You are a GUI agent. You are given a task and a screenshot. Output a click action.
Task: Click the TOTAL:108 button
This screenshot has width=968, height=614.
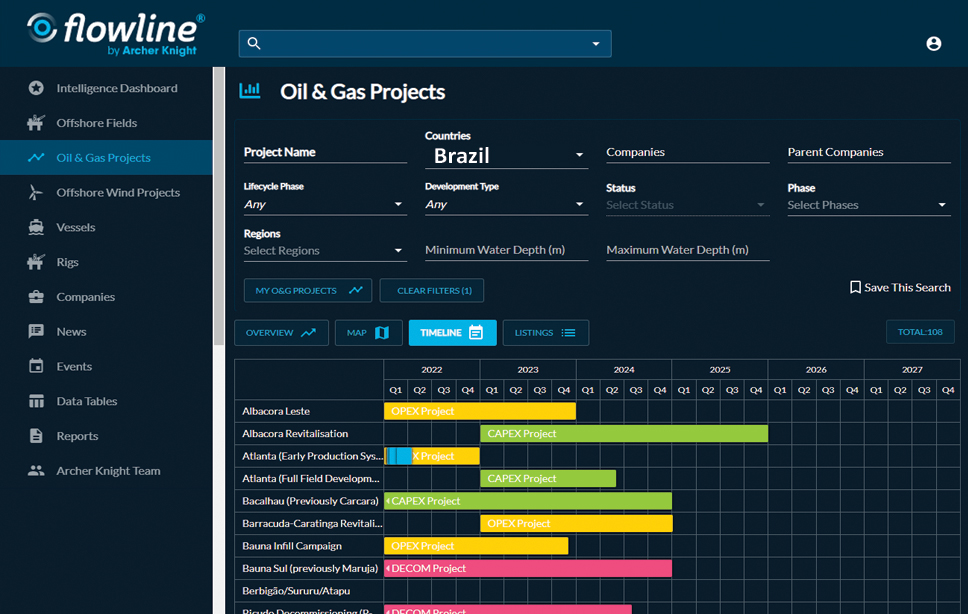click(920, 332)
